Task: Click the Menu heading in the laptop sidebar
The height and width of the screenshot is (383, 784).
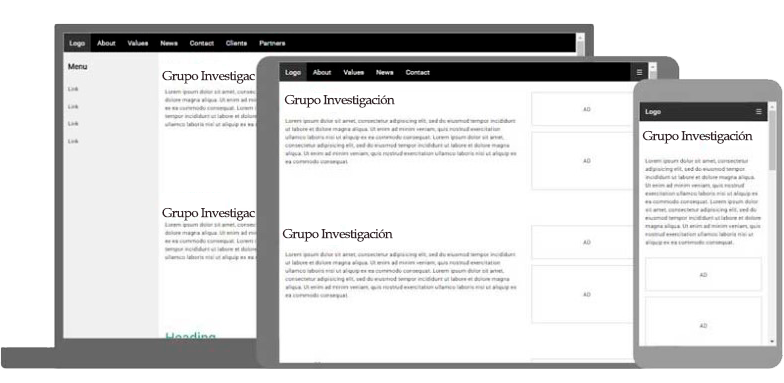Action: [78, 66]
